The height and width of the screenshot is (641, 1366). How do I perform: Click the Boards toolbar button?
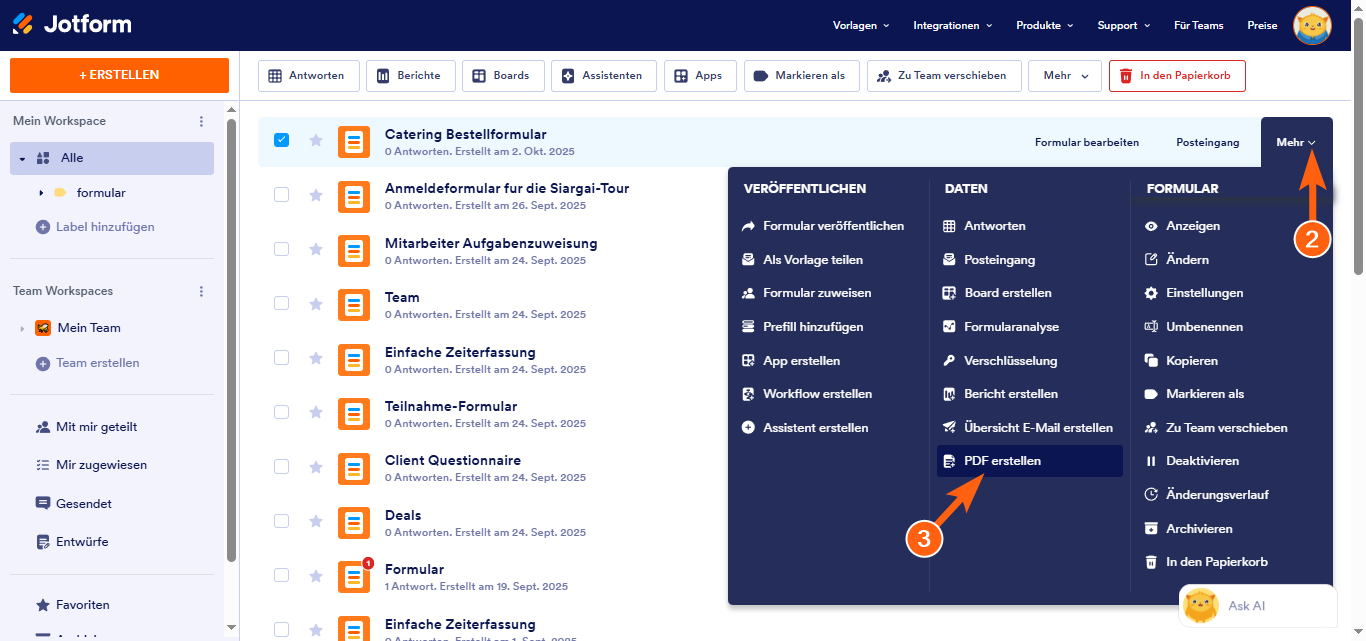click(502, 76)
